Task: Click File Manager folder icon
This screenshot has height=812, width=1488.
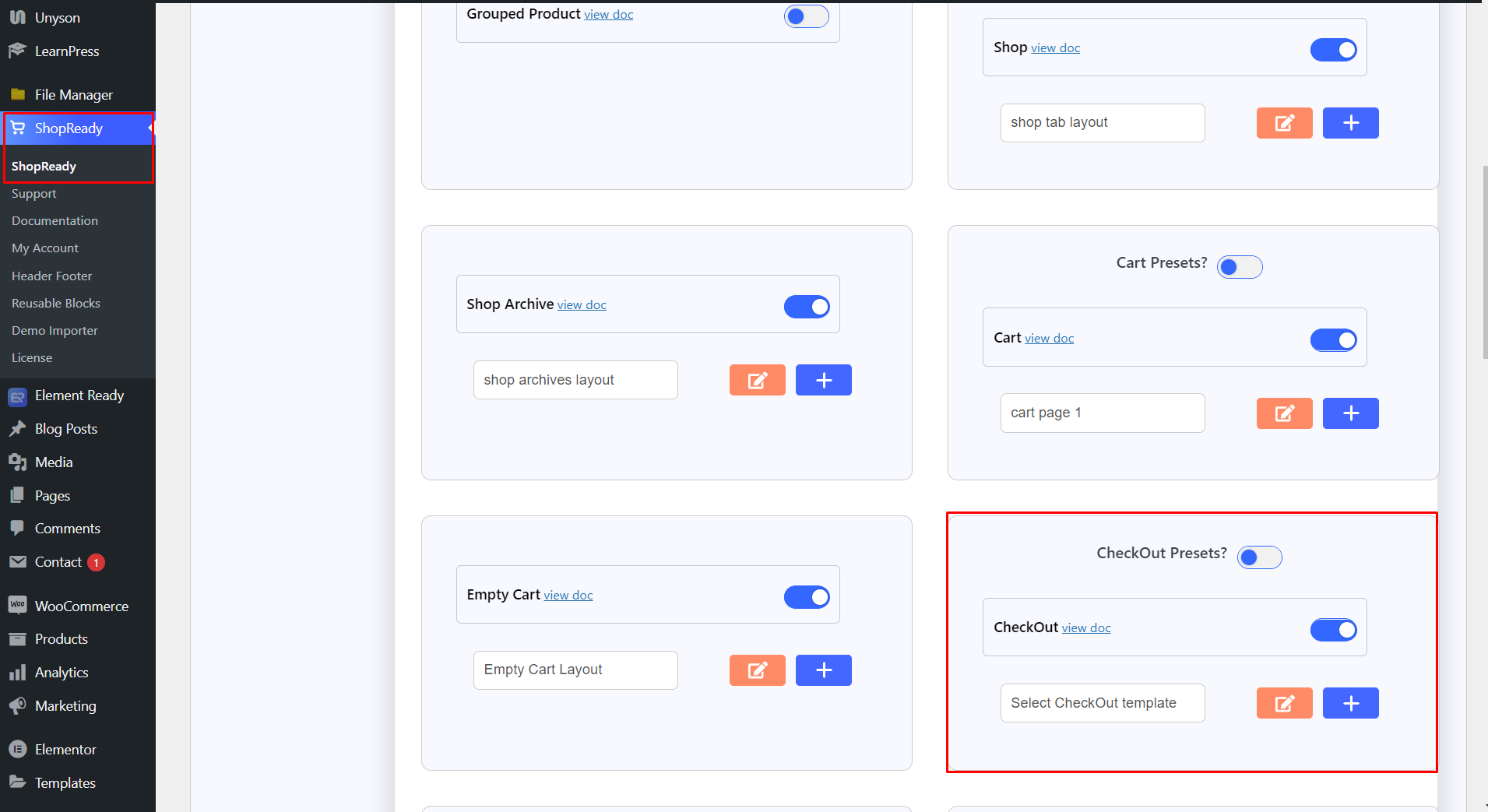Action: (x=17, y=94)
